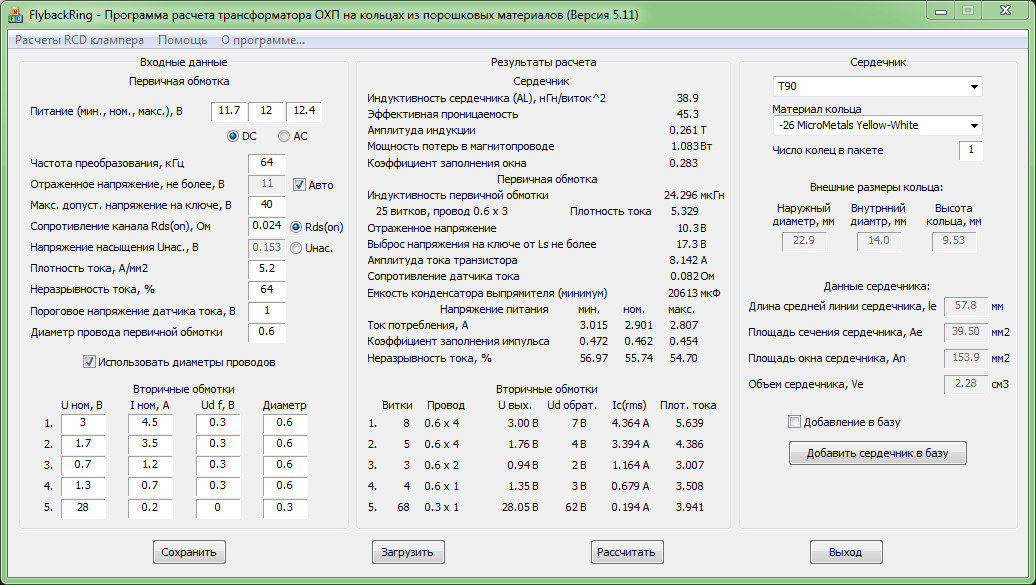This screenshot has height=585, width=1036.
Task: Click Макс. допуст. напряжение на ключе field
Action: 267,205
